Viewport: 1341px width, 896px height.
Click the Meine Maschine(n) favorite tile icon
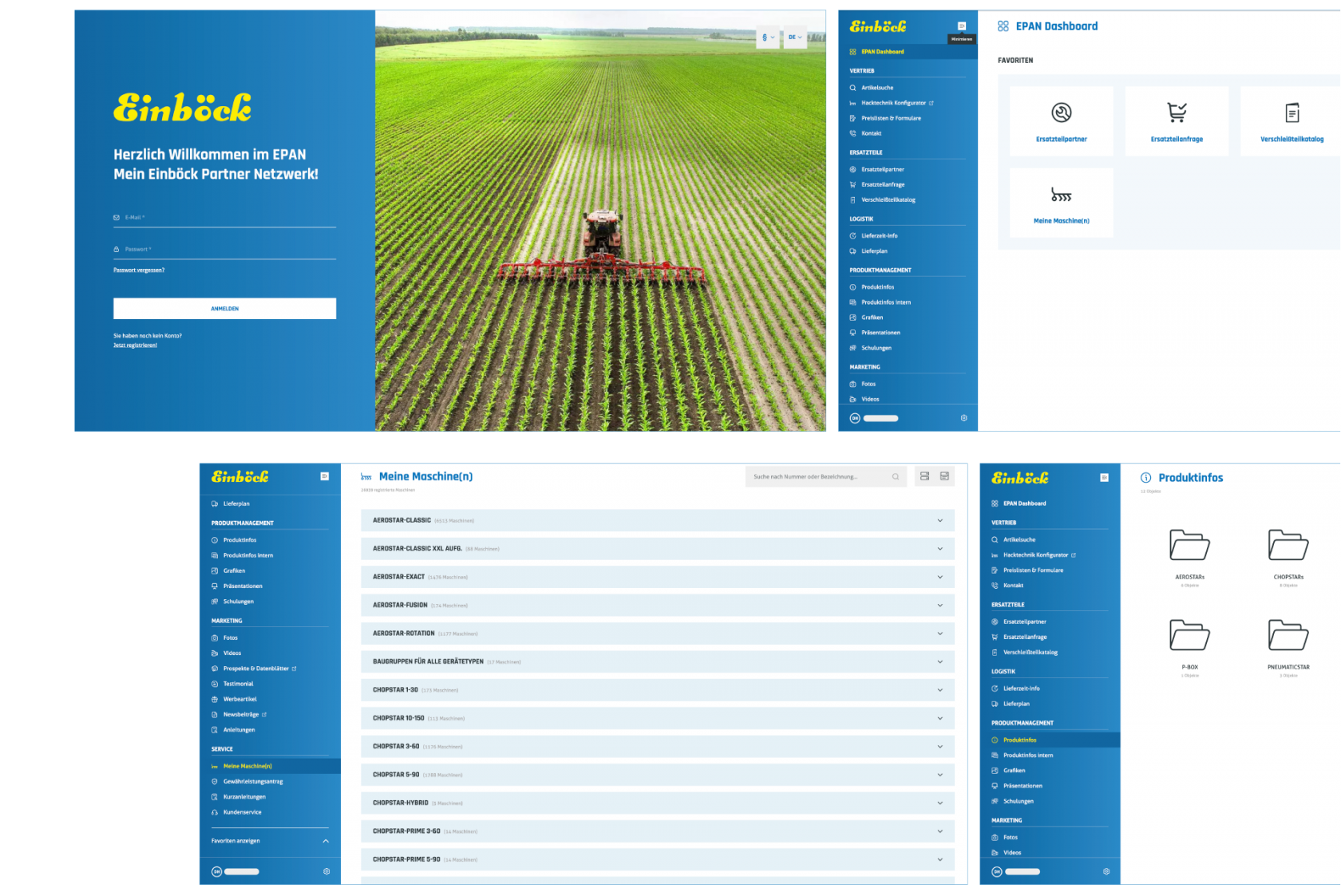pyautogui.click(x=1061, y=195)
